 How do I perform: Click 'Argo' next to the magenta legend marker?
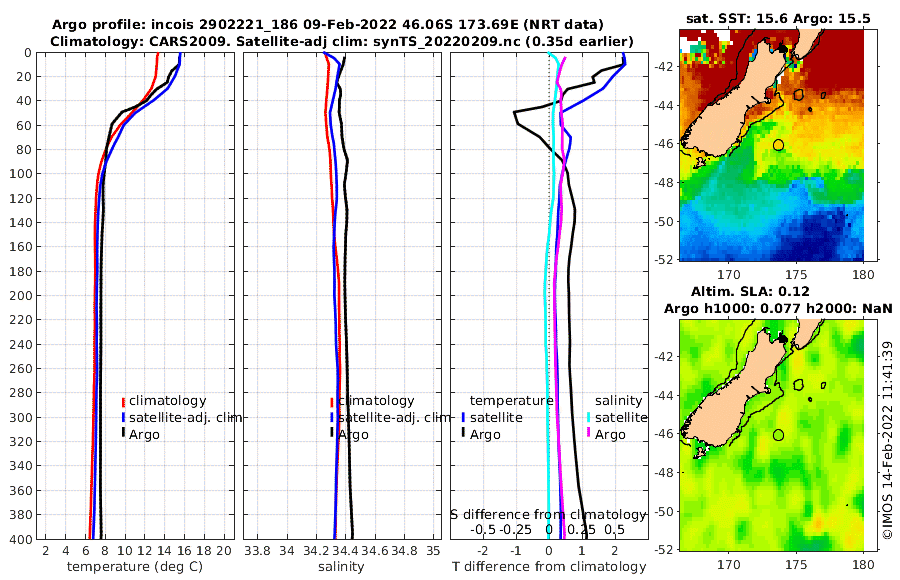[610, 435]
